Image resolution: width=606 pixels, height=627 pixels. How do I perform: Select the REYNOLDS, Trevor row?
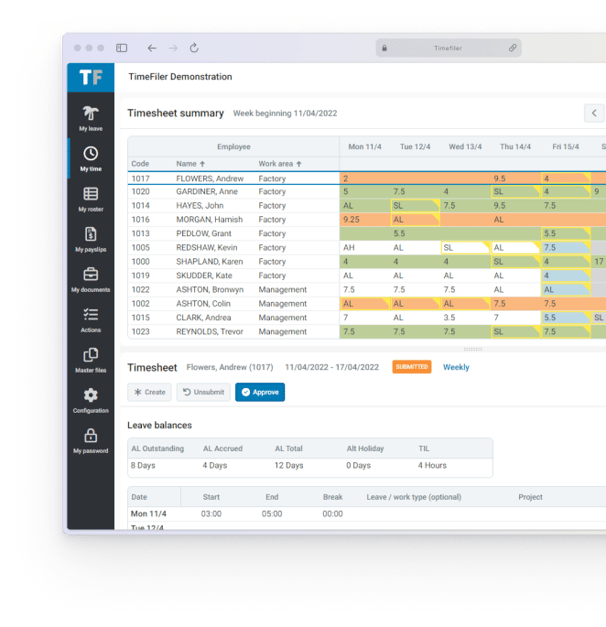367,331
